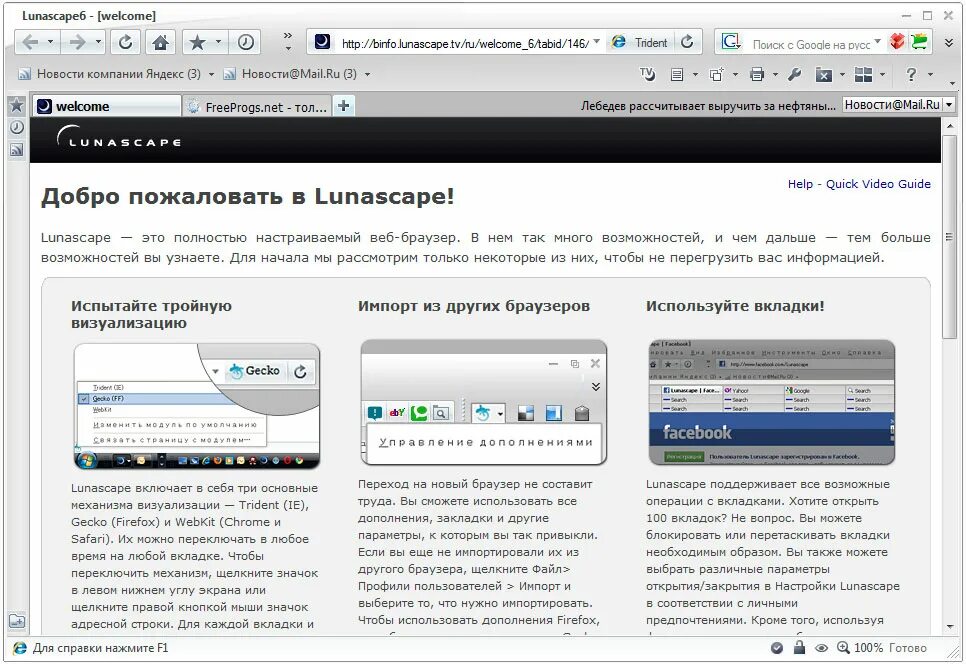Open the help question mark menu

click(x=911, y=74)
